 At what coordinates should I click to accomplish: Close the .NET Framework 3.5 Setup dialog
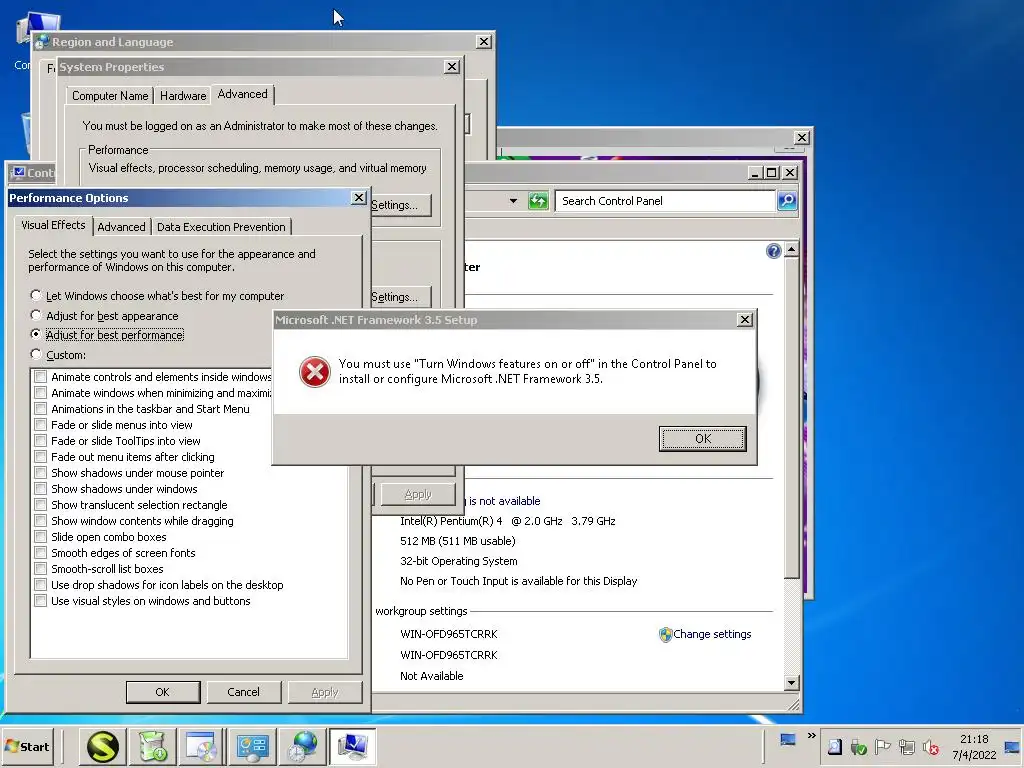point(744,320)
